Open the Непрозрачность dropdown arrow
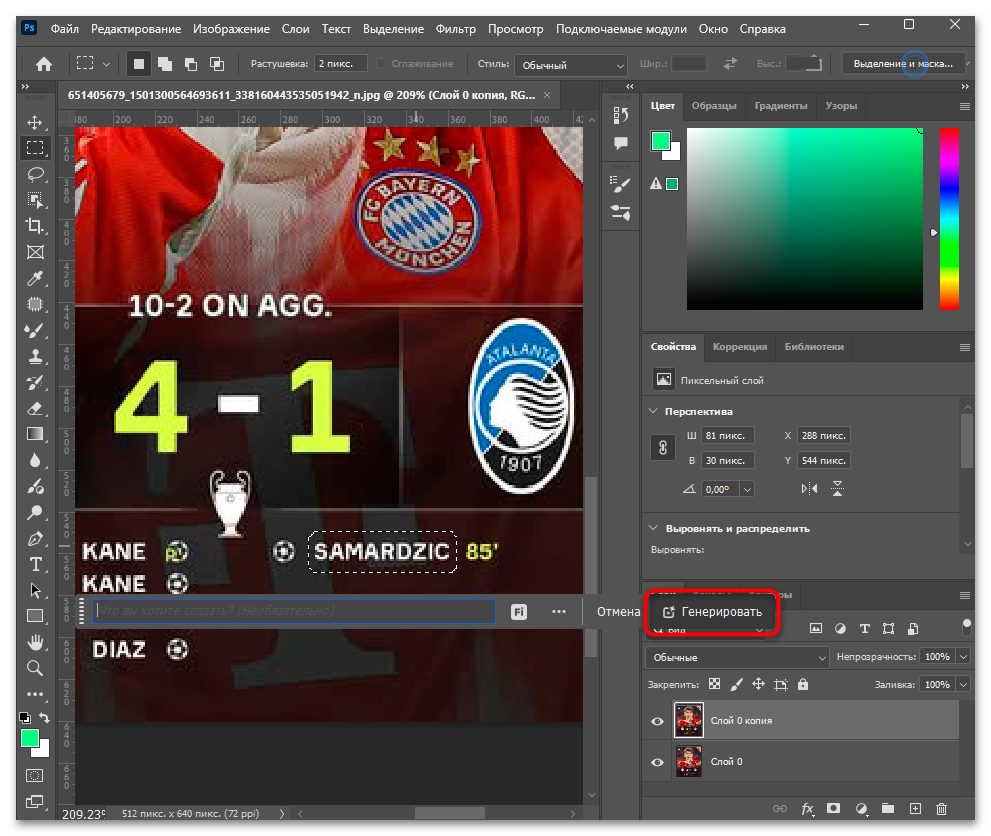Screen dimensions: 991x836 (963, 657)
